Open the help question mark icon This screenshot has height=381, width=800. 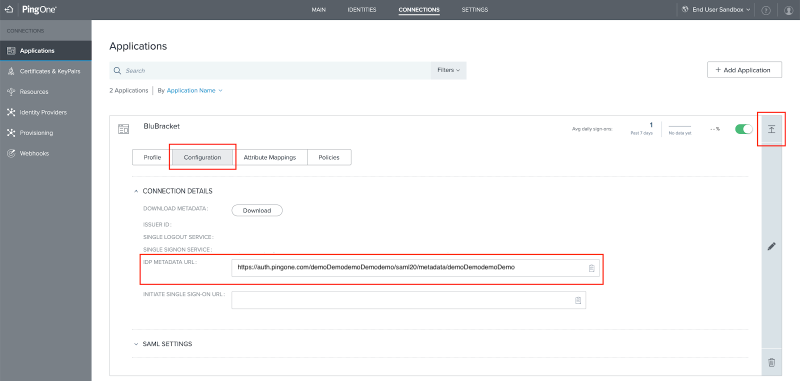pos(765,10)
